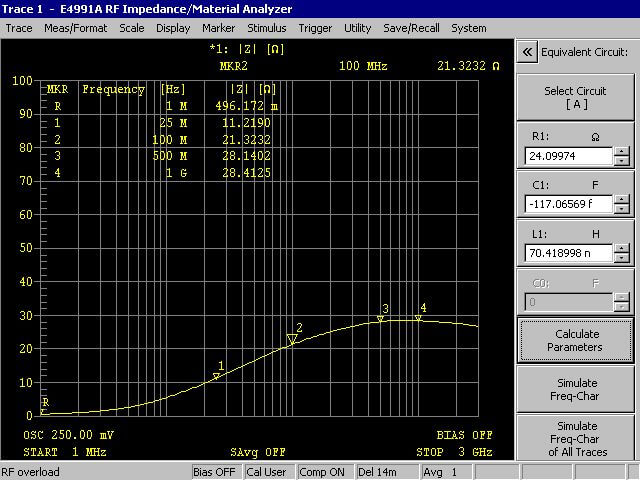Viewport: 640px width, 480px height.
Task: Click the OSC 250.00 mV readout
Action: 68,435
